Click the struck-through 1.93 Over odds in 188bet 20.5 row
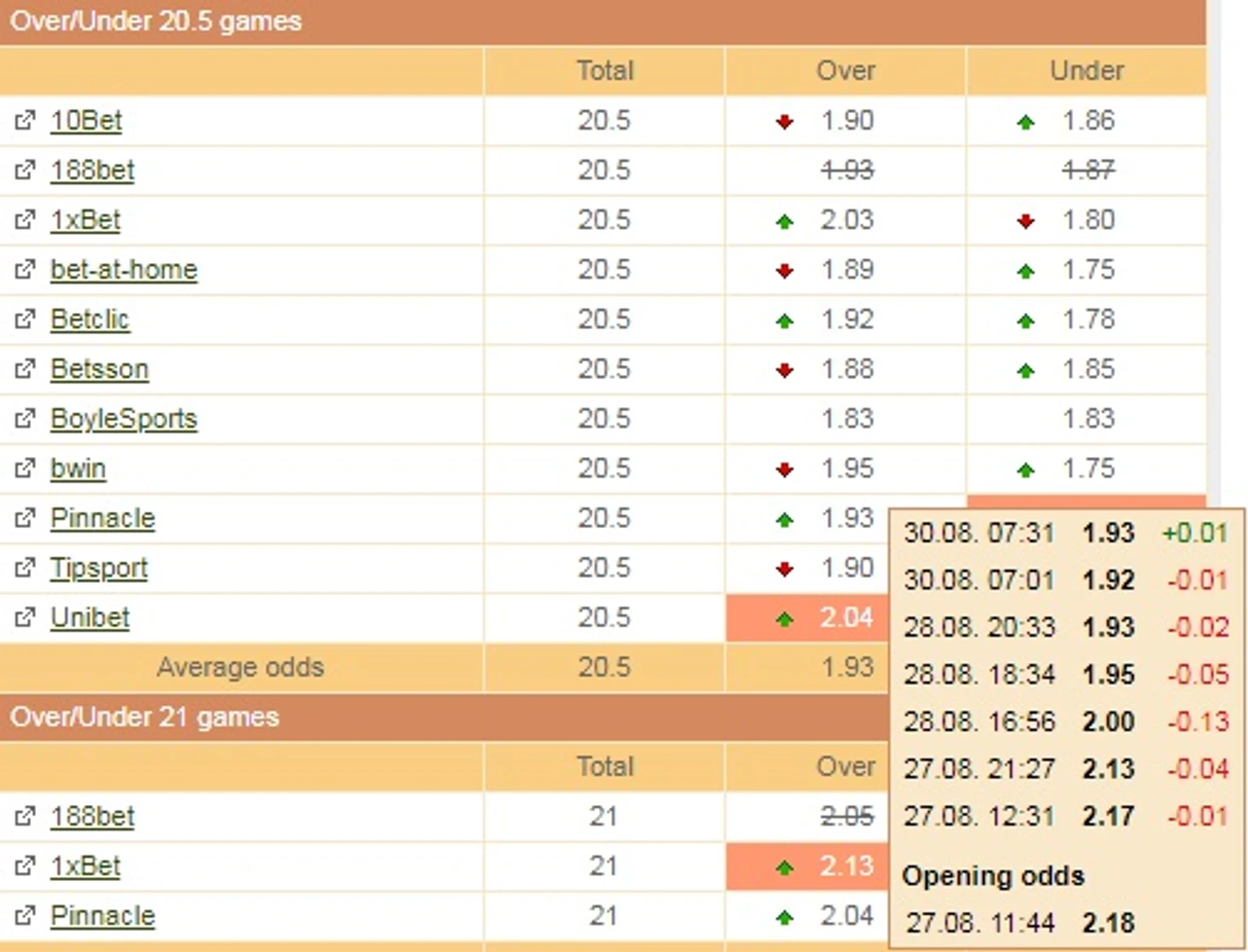This screenshot has height=952, width=1248. (x=847, y=170)
